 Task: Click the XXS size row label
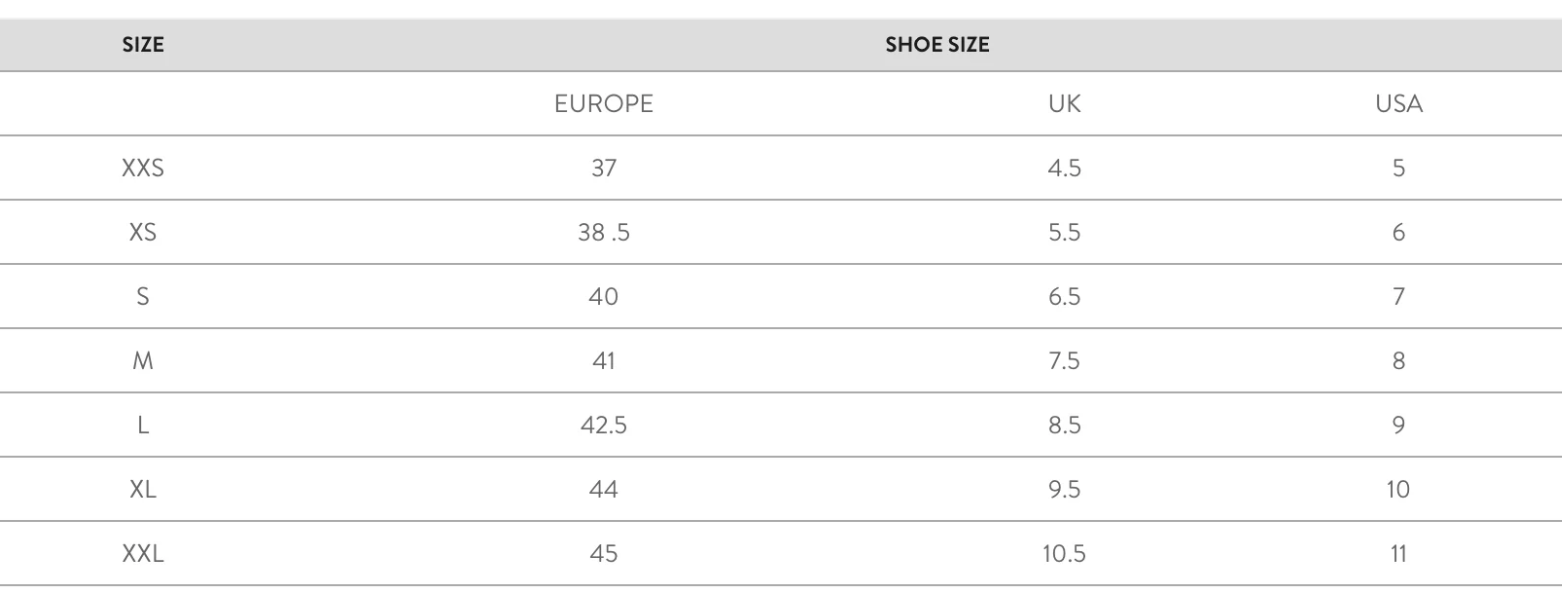click(143, 169)
